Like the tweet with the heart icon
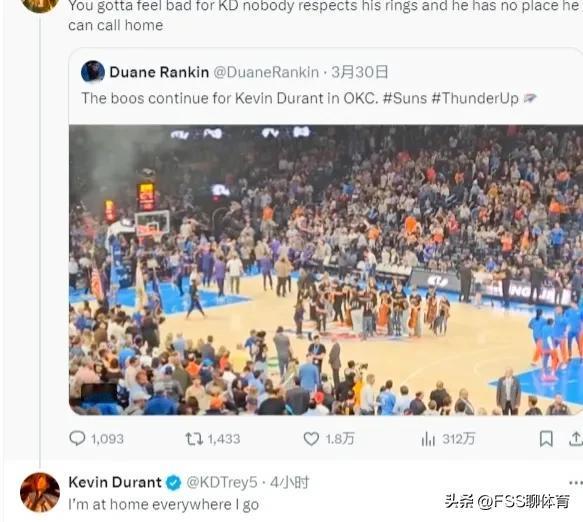This screenshot has height=522, width=583. pyautogui.click(x=311, y=439)
